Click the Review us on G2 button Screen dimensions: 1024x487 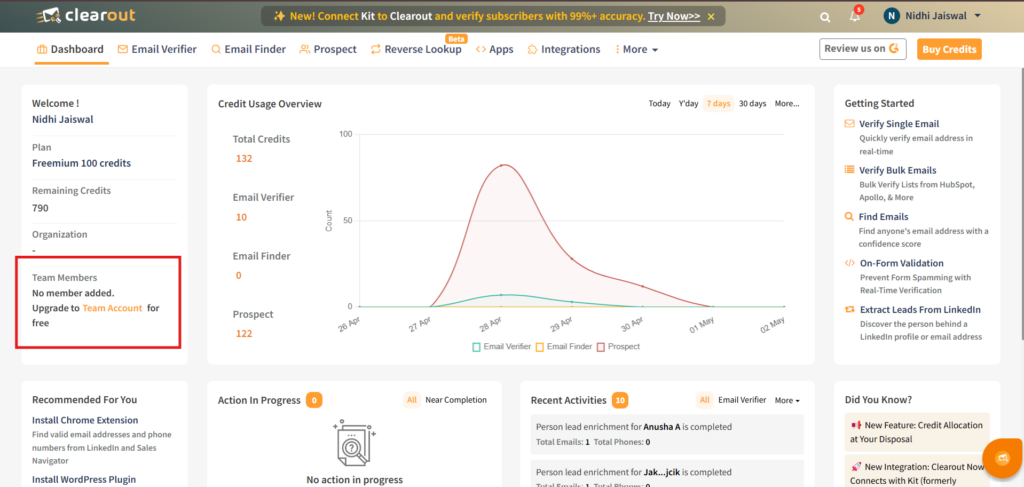[x=863, y=49]
